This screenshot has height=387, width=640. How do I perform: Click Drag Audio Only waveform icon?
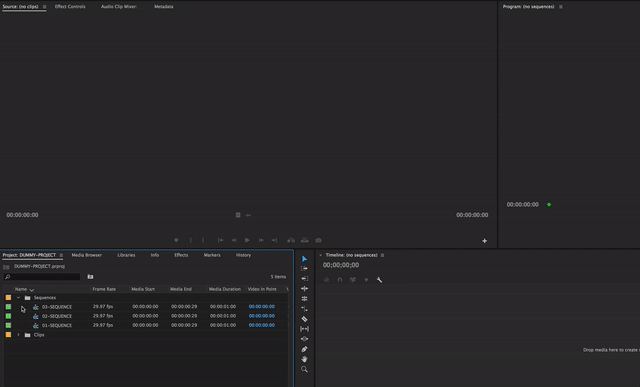coord(248,215)
